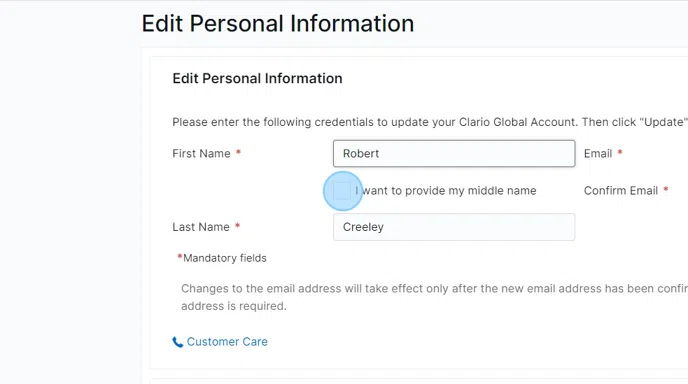Image resolution: width=688 pixels, height=384 pixels.
Task: Click the bold Edit Personal Information section heading
Action: 257,78
